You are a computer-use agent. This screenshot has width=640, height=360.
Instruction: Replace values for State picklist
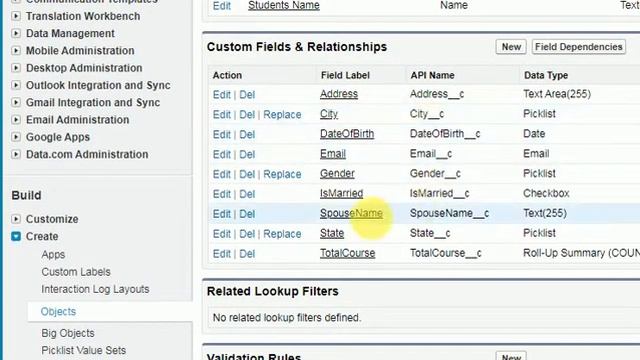(x=282, y=234)
